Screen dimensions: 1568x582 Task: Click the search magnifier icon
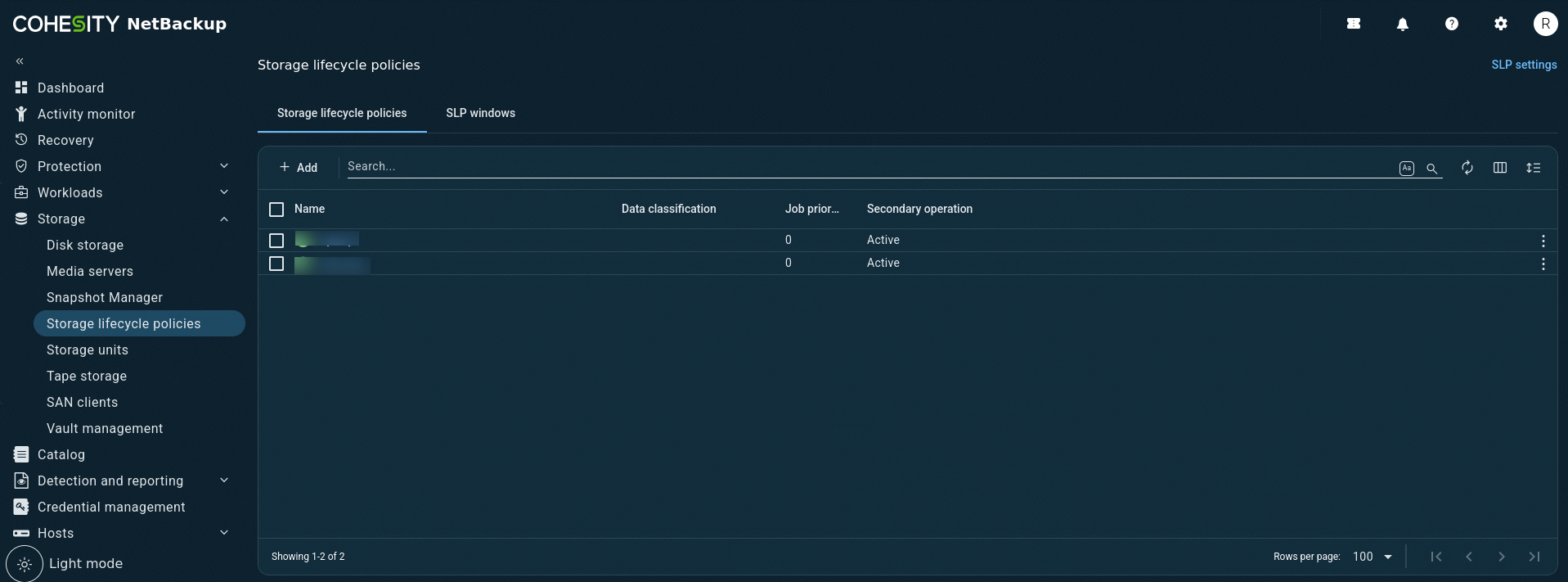pos(1432,168)
